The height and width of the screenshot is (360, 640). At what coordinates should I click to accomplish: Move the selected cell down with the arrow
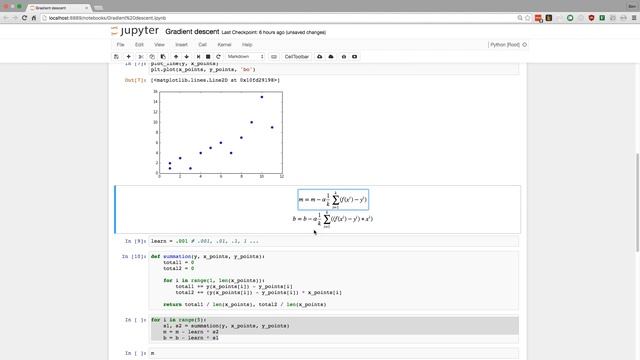[x=187, y=57]
